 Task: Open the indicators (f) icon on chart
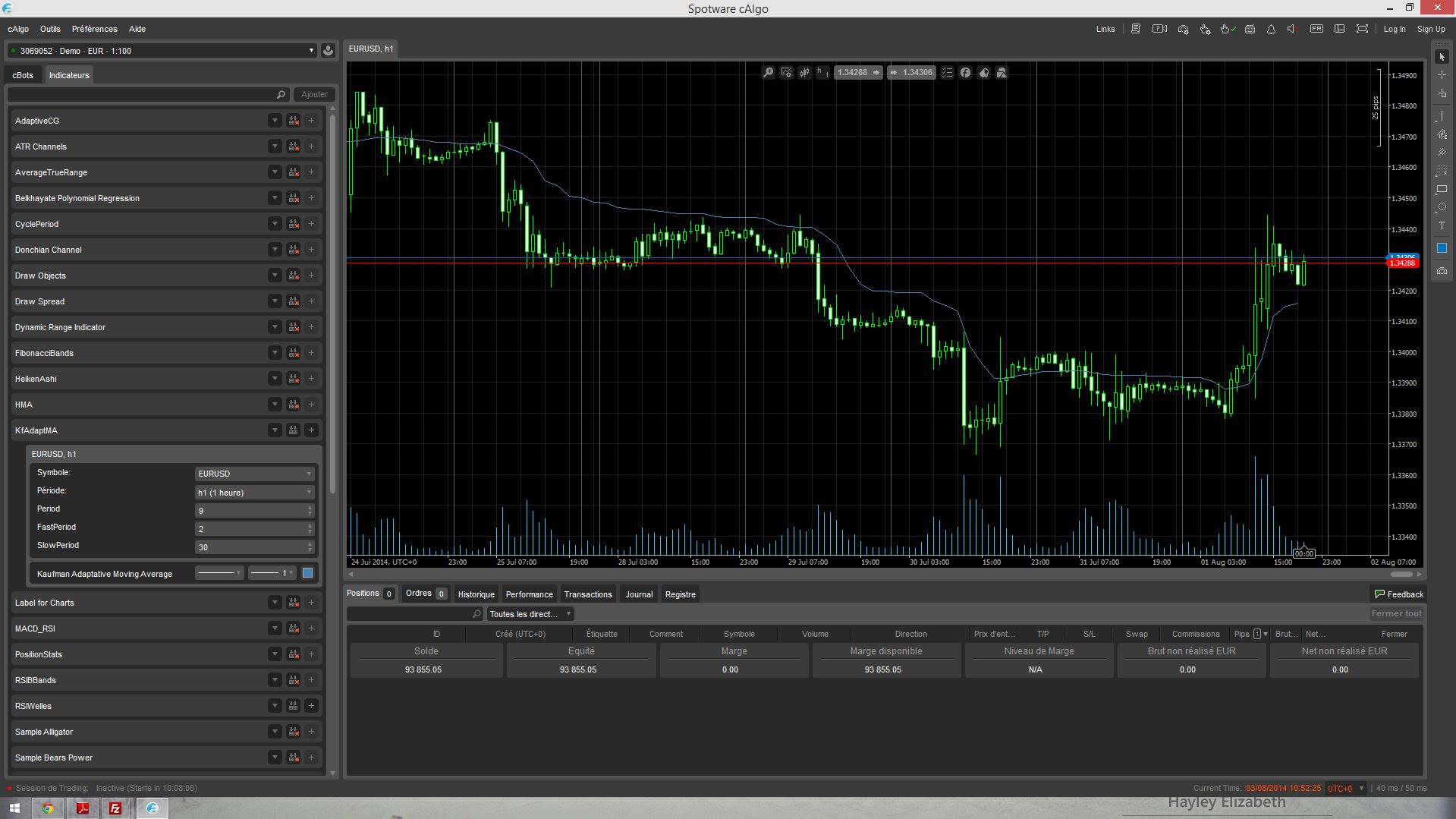click(x=965, y=73)
